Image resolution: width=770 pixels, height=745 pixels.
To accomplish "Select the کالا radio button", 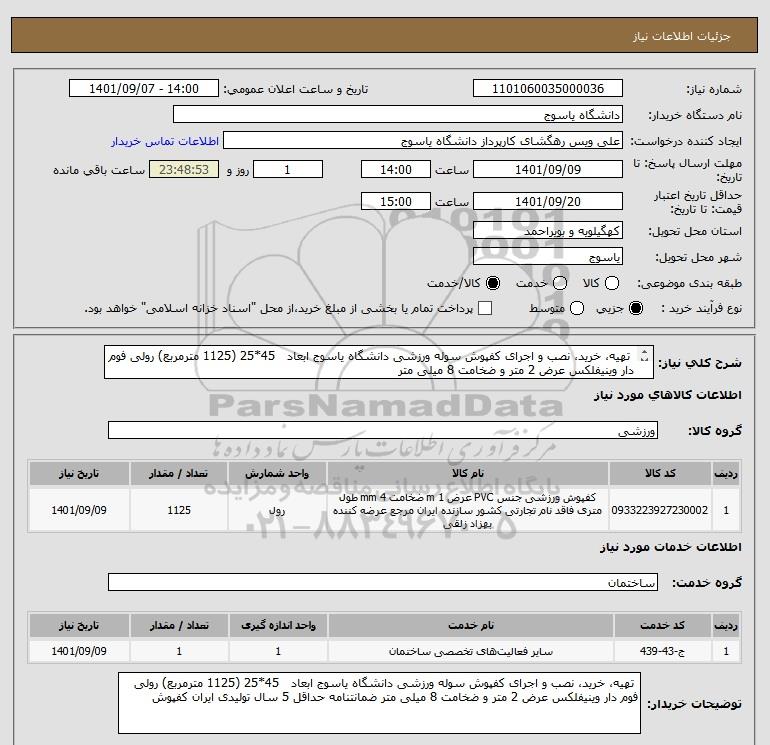I will tap(612, 283).
